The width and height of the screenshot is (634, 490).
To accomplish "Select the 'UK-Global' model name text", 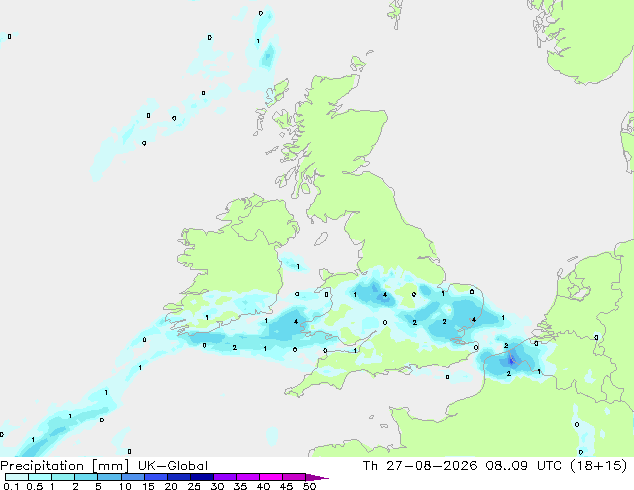I will 173,466.
